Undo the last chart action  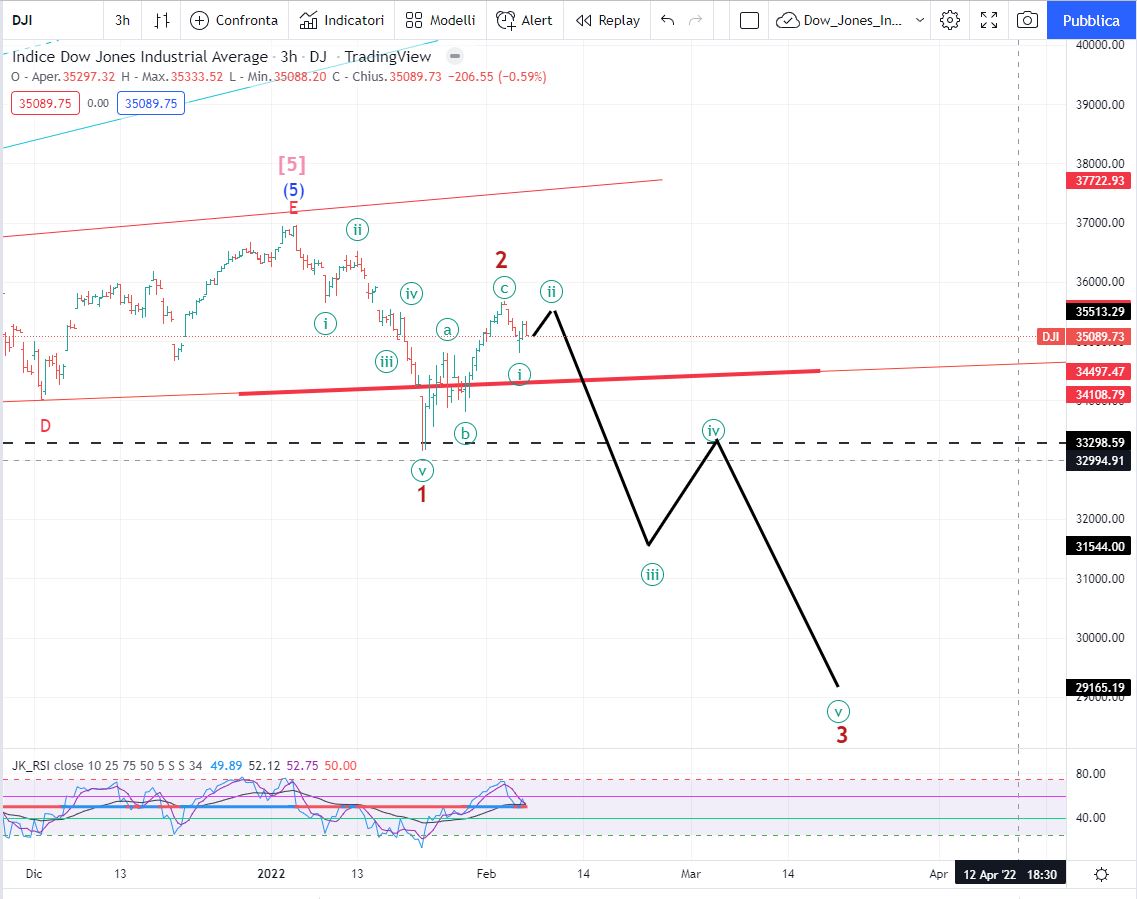(668, 20)
